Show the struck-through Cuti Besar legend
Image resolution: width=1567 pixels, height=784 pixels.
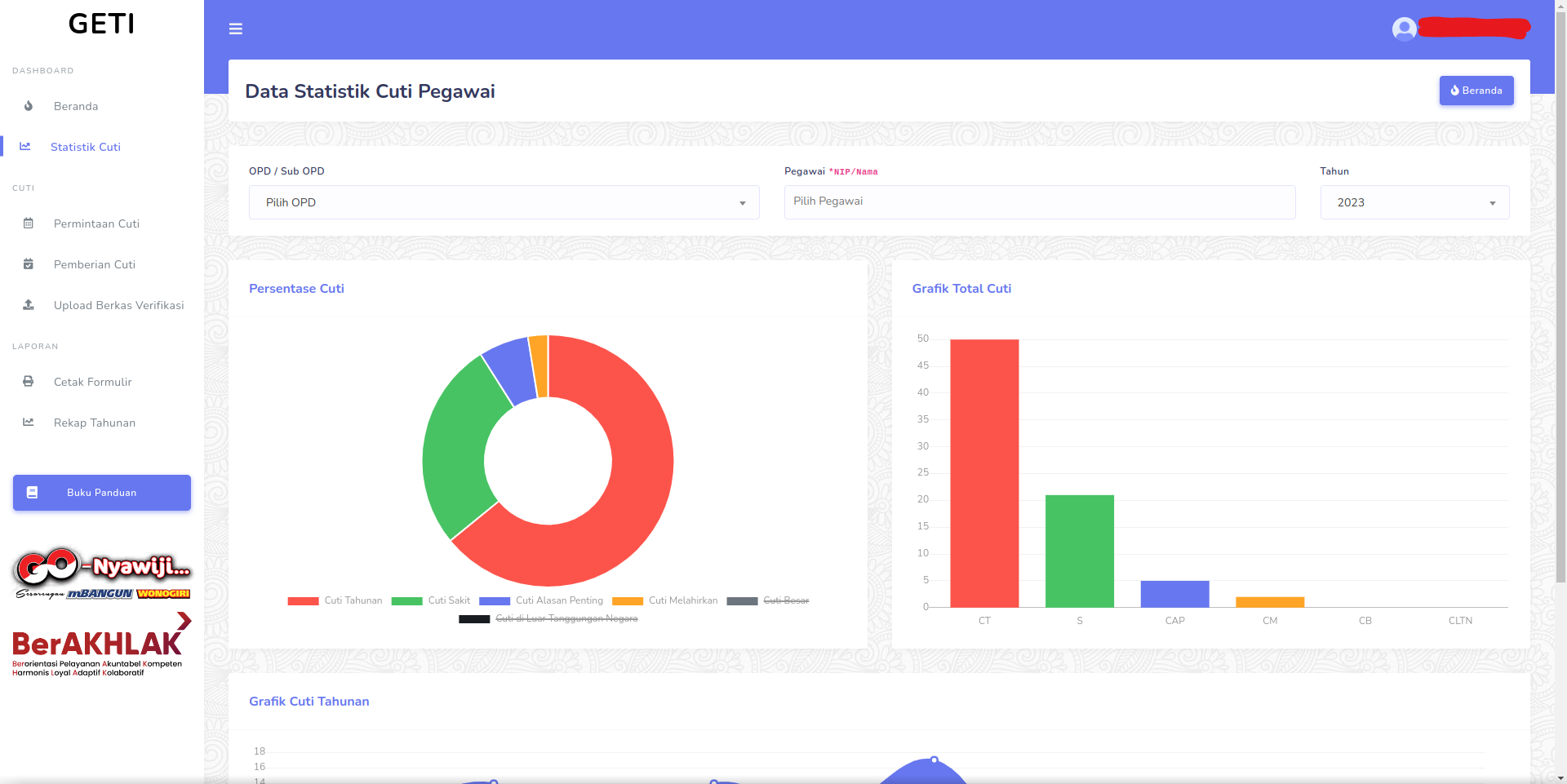(x=768, y=600)
